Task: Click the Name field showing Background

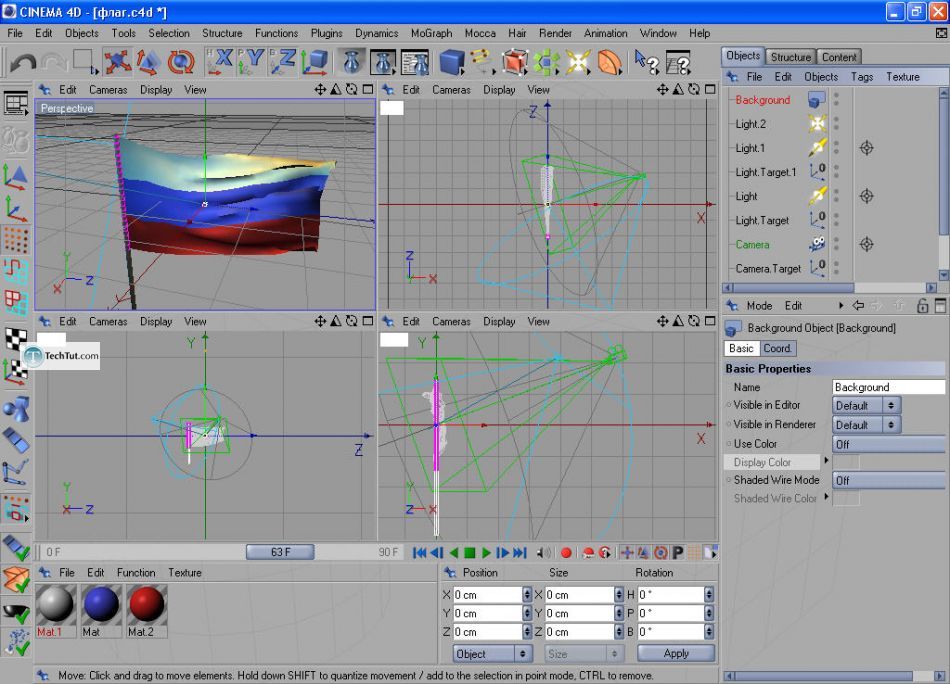Action: (888, 387)
